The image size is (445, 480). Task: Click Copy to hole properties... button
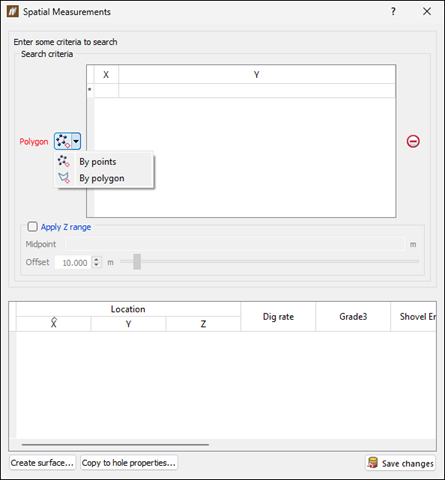[x=129, y=463]
